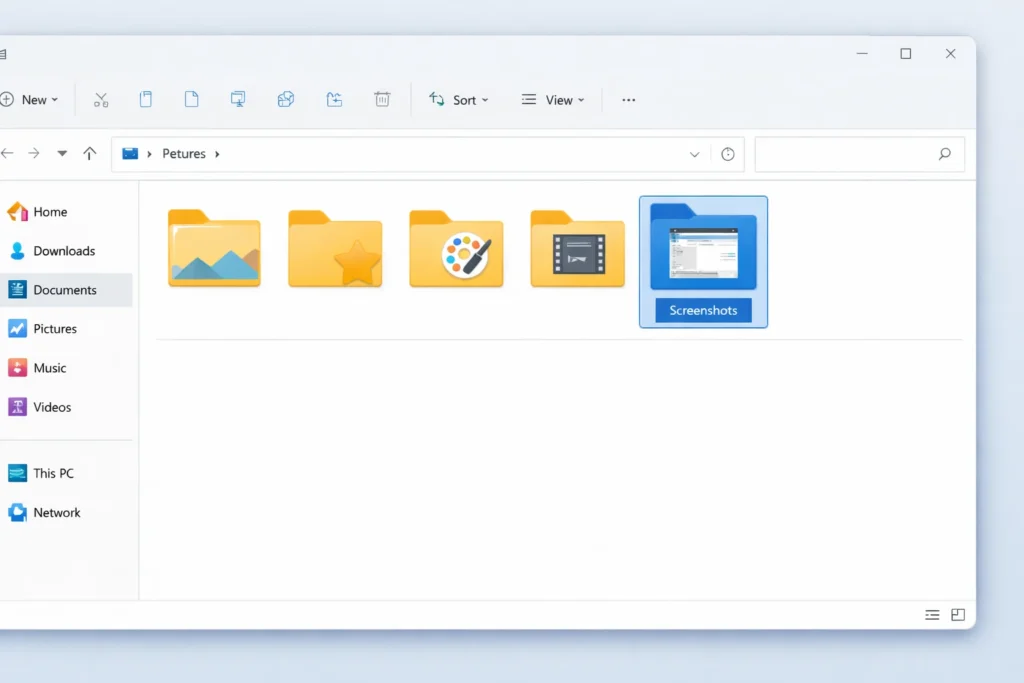Expand the address bar history chevron
1024x683 pixels.
[x=694, y=153]
